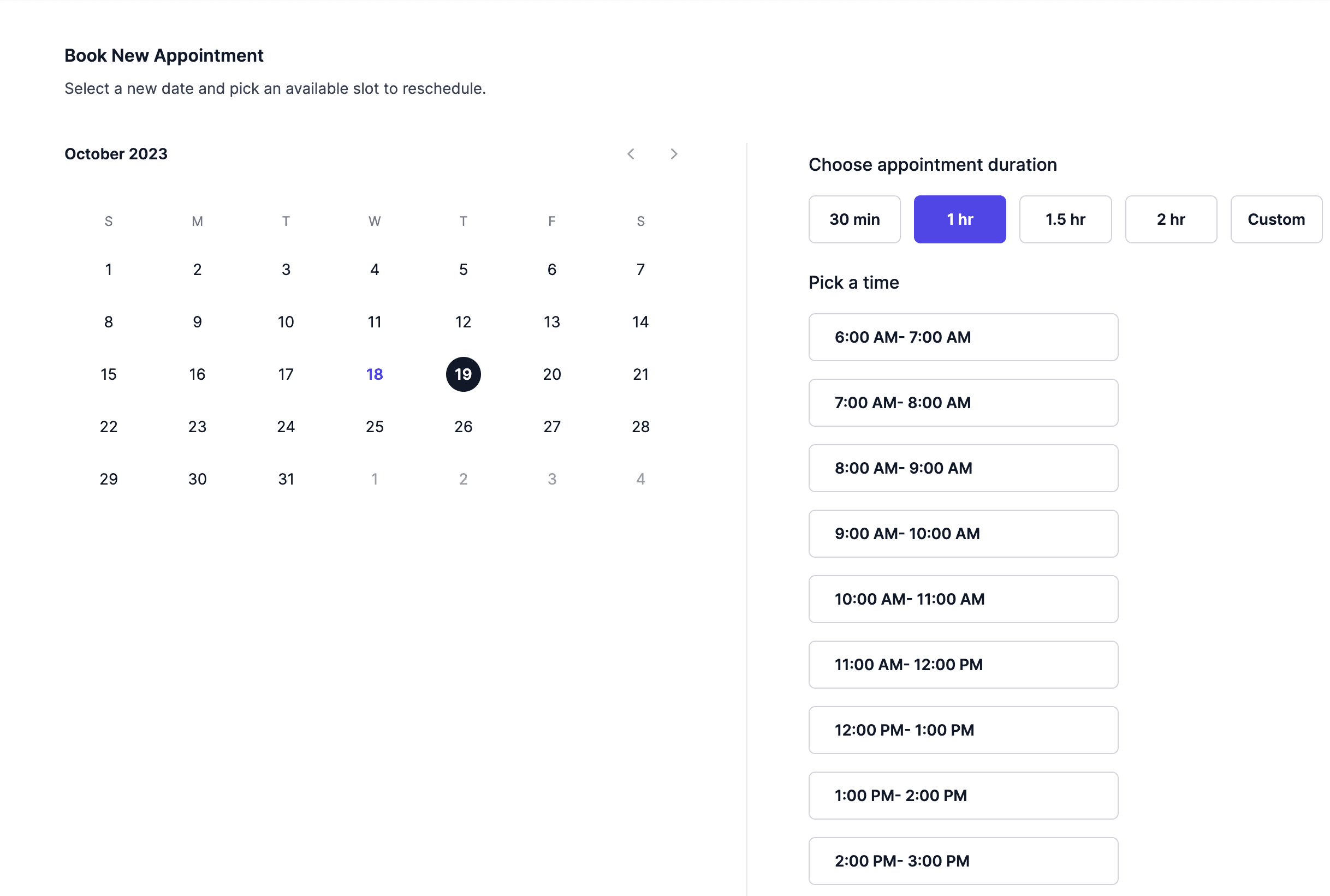Pick the 6:00 AM- 7:00 AM slot
The image size is (1330, 896).
(x=963, y=337)
